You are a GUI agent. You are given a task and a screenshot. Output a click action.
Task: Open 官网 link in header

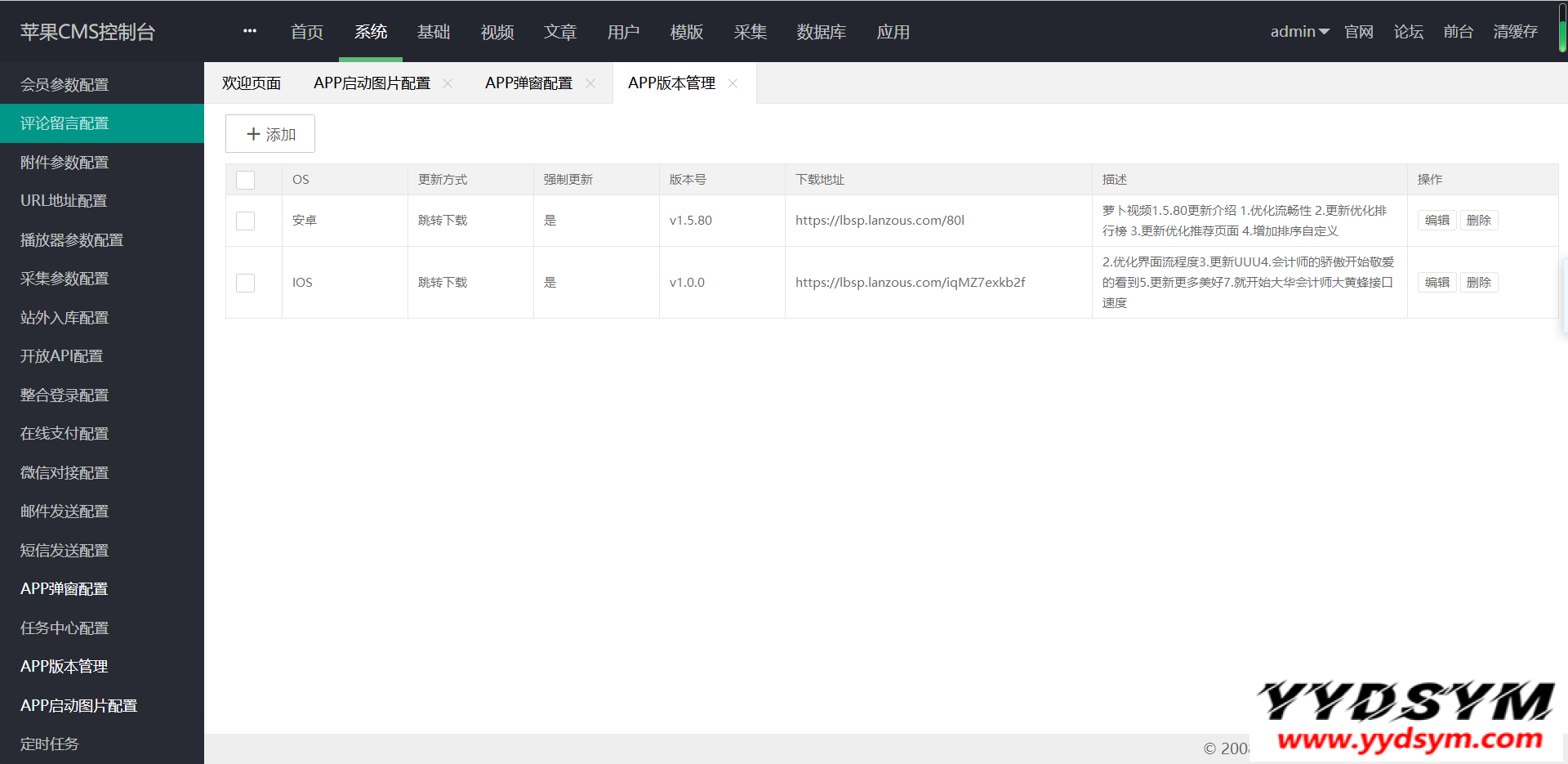(1359, 32)
